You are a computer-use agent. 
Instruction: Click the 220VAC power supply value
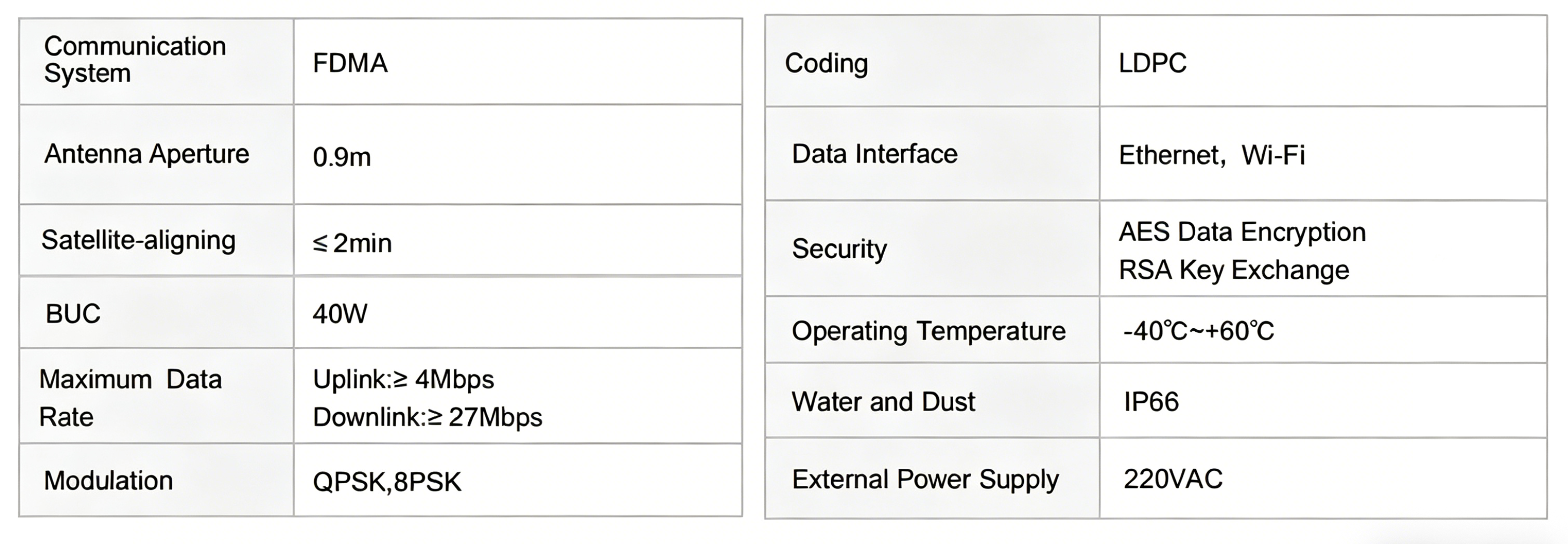point(1173,479)
